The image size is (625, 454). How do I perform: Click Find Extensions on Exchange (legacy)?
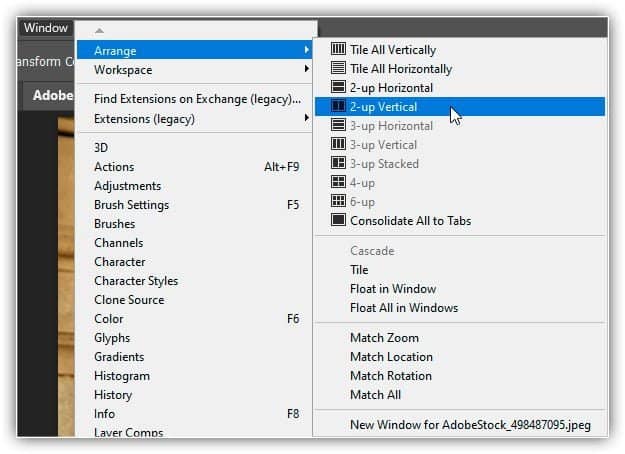coord(197,99)
